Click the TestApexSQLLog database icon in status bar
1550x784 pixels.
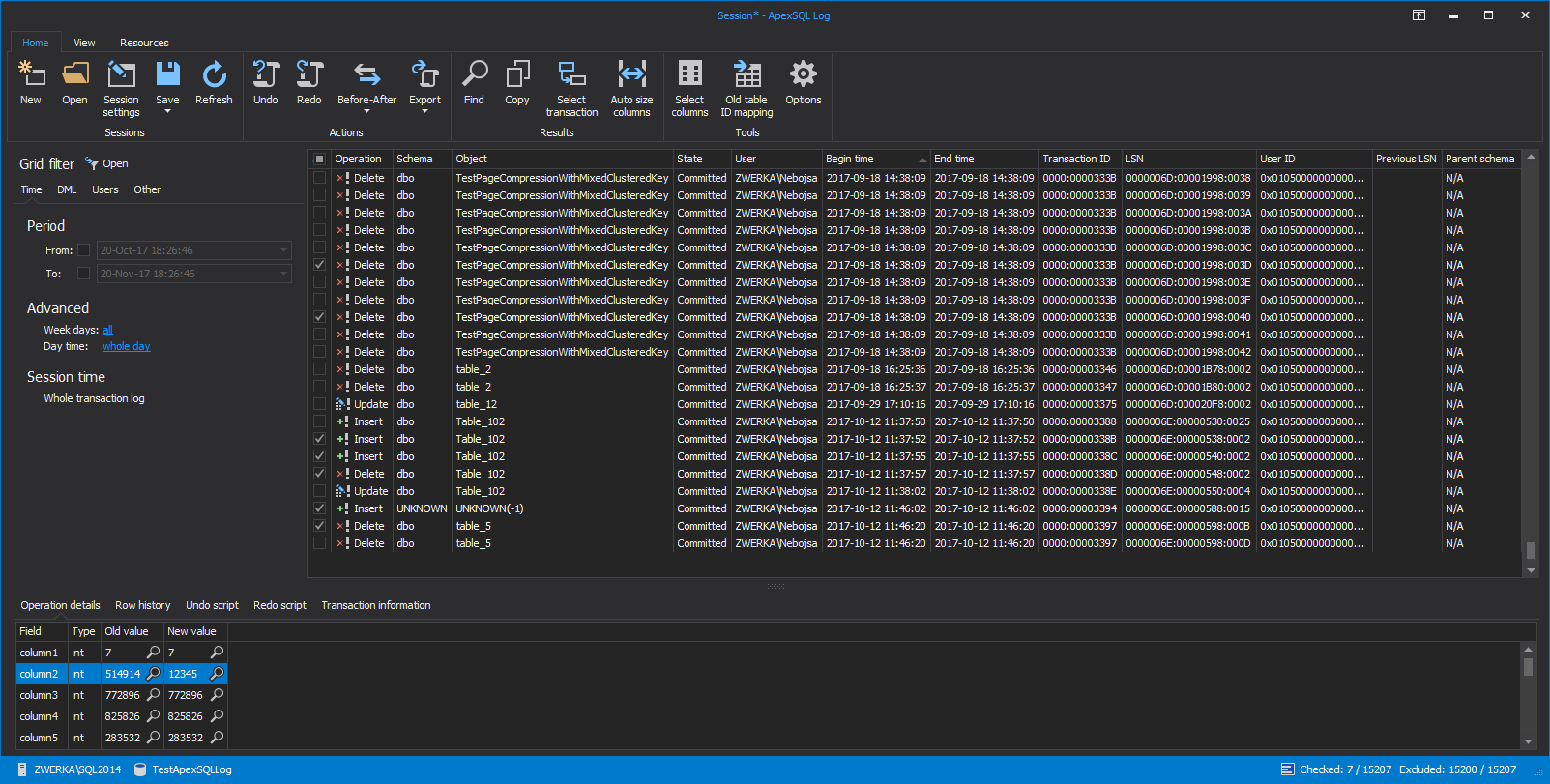(140, 769)
